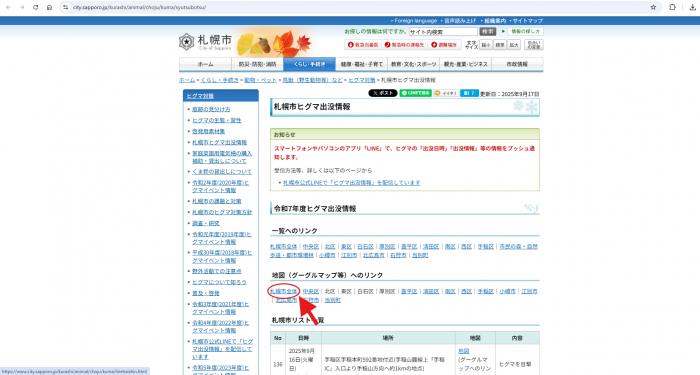This screenshot has width=700, height=375.
Task: Enlarge text size with 拡大 button
Action: (514, 45)
